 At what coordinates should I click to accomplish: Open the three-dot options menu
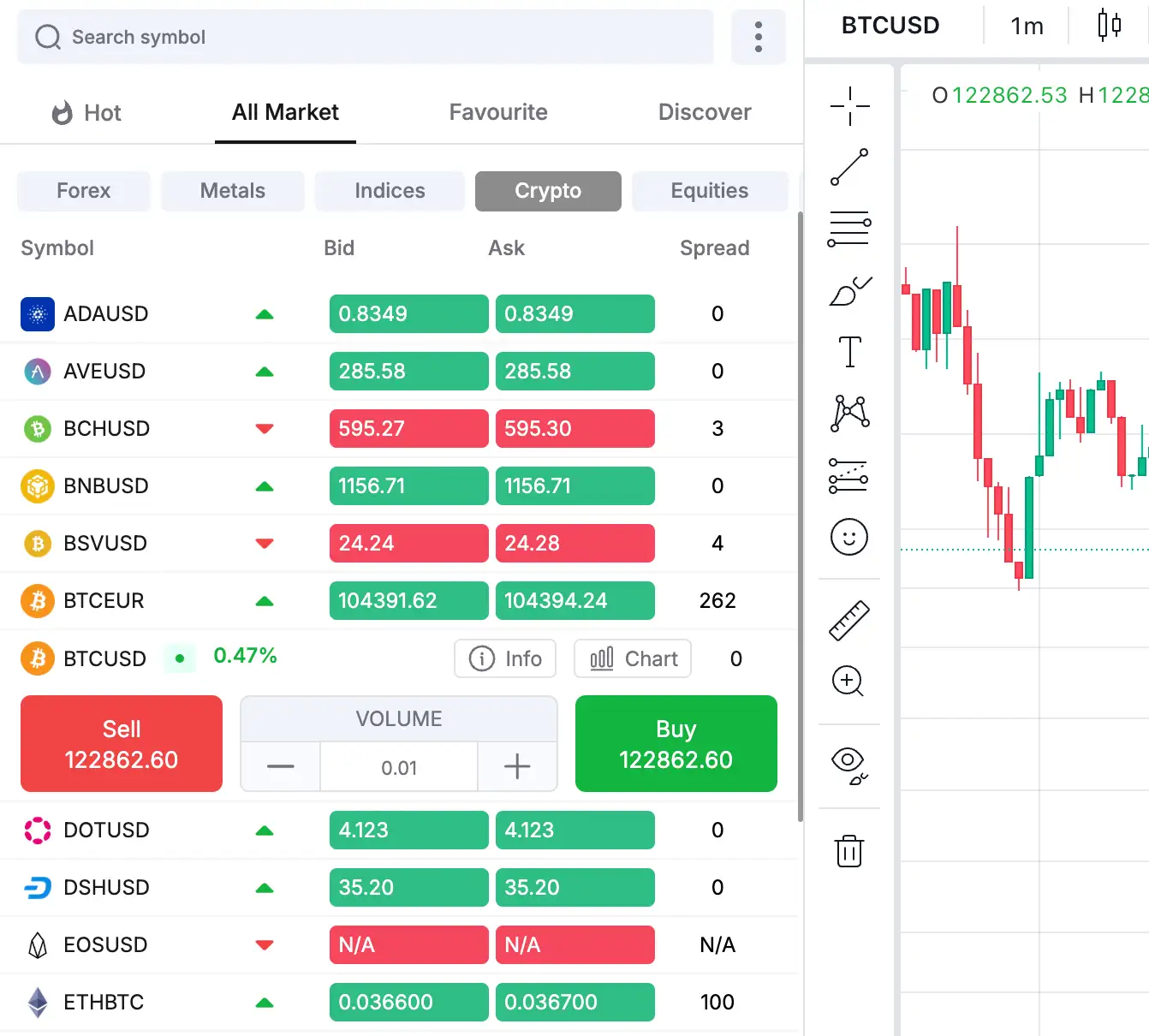click(x=759, y=38)
